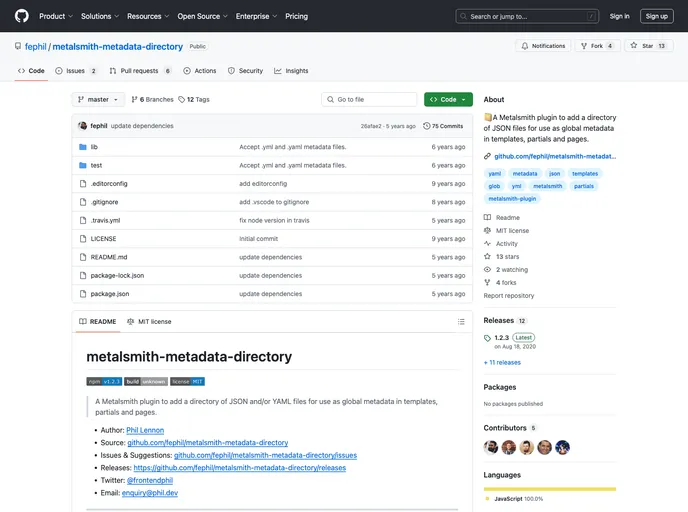This screenshot has height=512, width=688.
Task: Switch to the Code tab
Action: 31,71
